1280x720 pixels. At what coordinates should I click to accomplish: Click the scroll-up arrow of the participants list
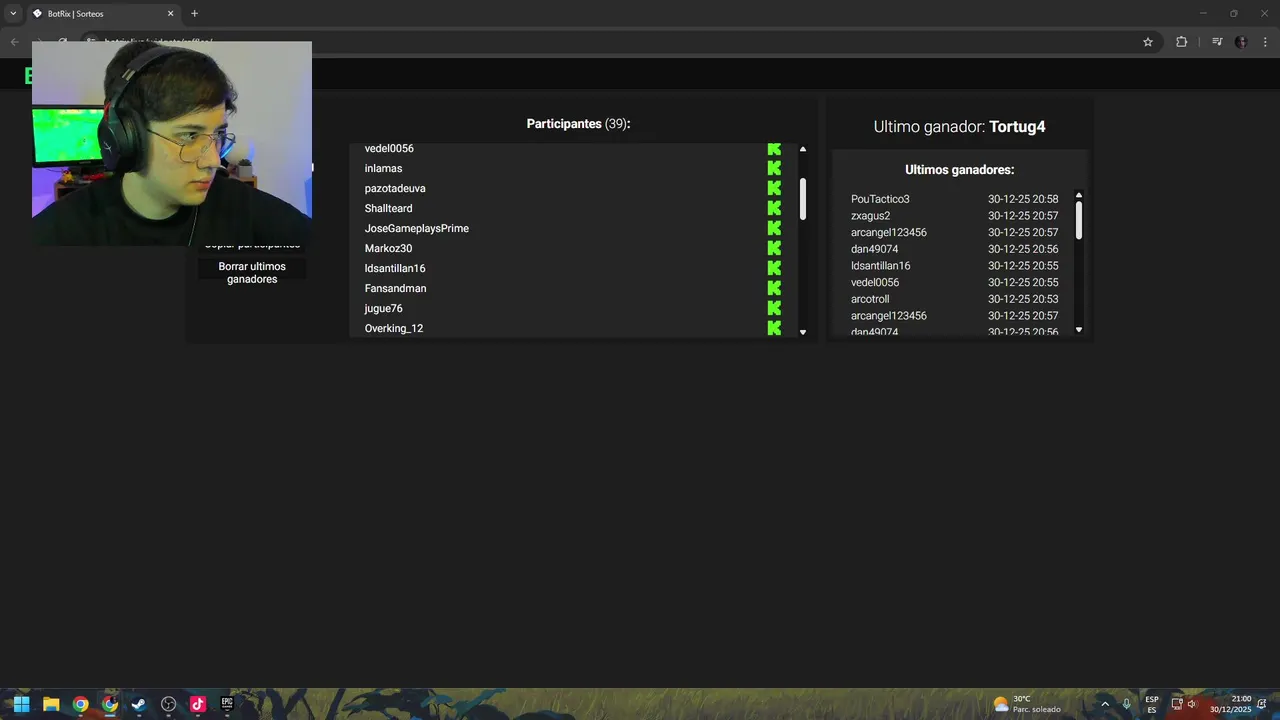click(x=803, y=149)
